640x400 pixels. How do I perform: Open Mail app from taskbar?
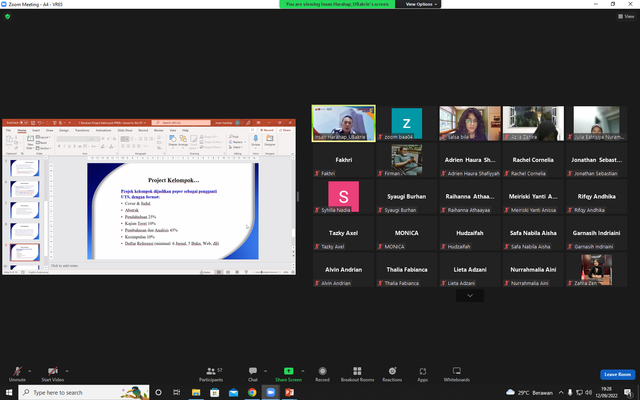click(x=233, y=393)
